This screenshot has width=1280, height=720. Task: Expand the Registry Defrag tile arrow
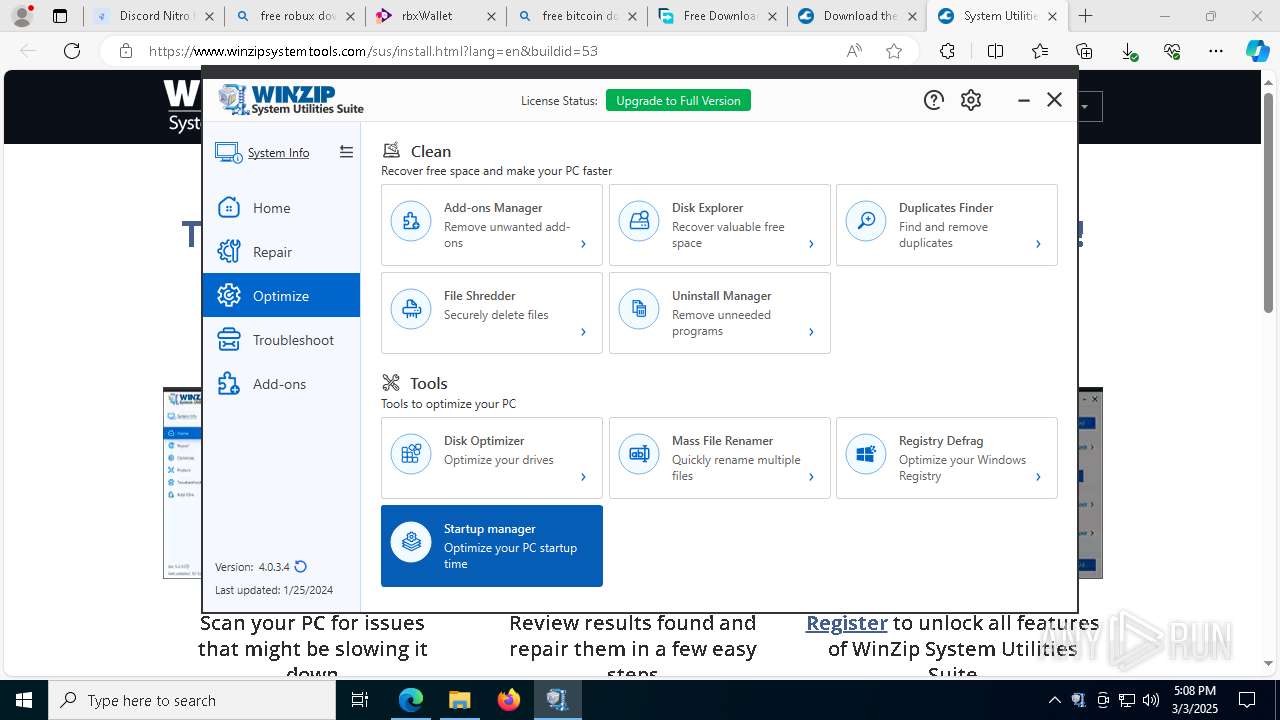pyautogui.click(x=1038, y=477)
